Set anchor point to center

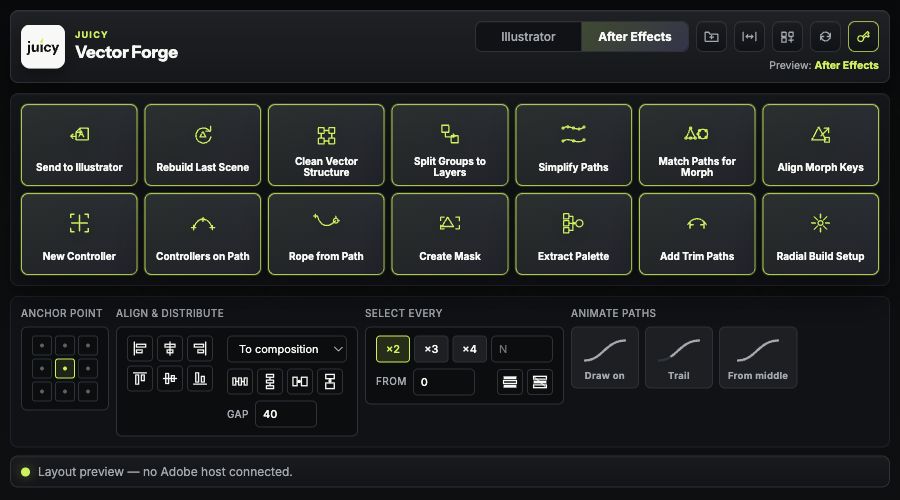[x=65, y=369]
